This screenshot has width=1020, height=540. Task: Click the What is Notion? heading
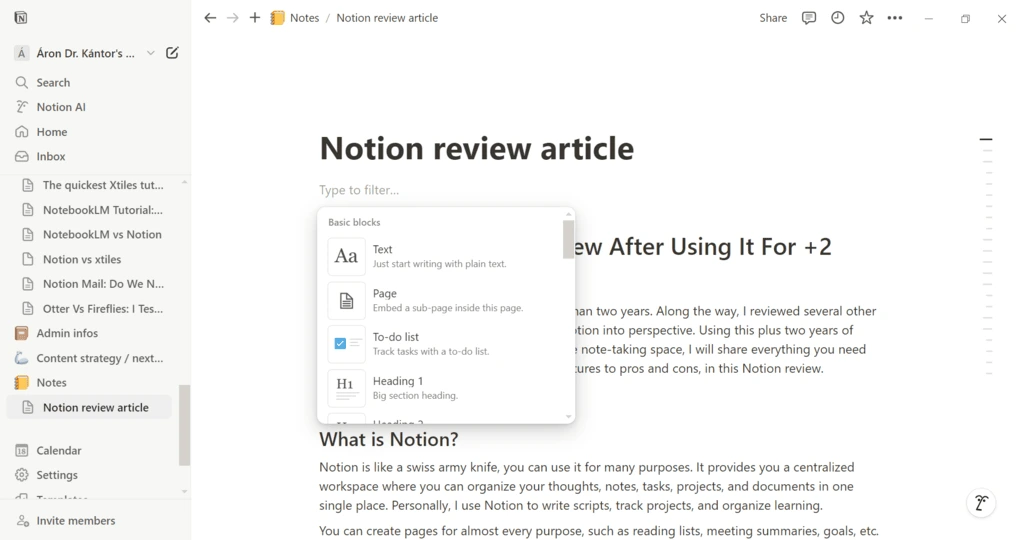(388, 439)
